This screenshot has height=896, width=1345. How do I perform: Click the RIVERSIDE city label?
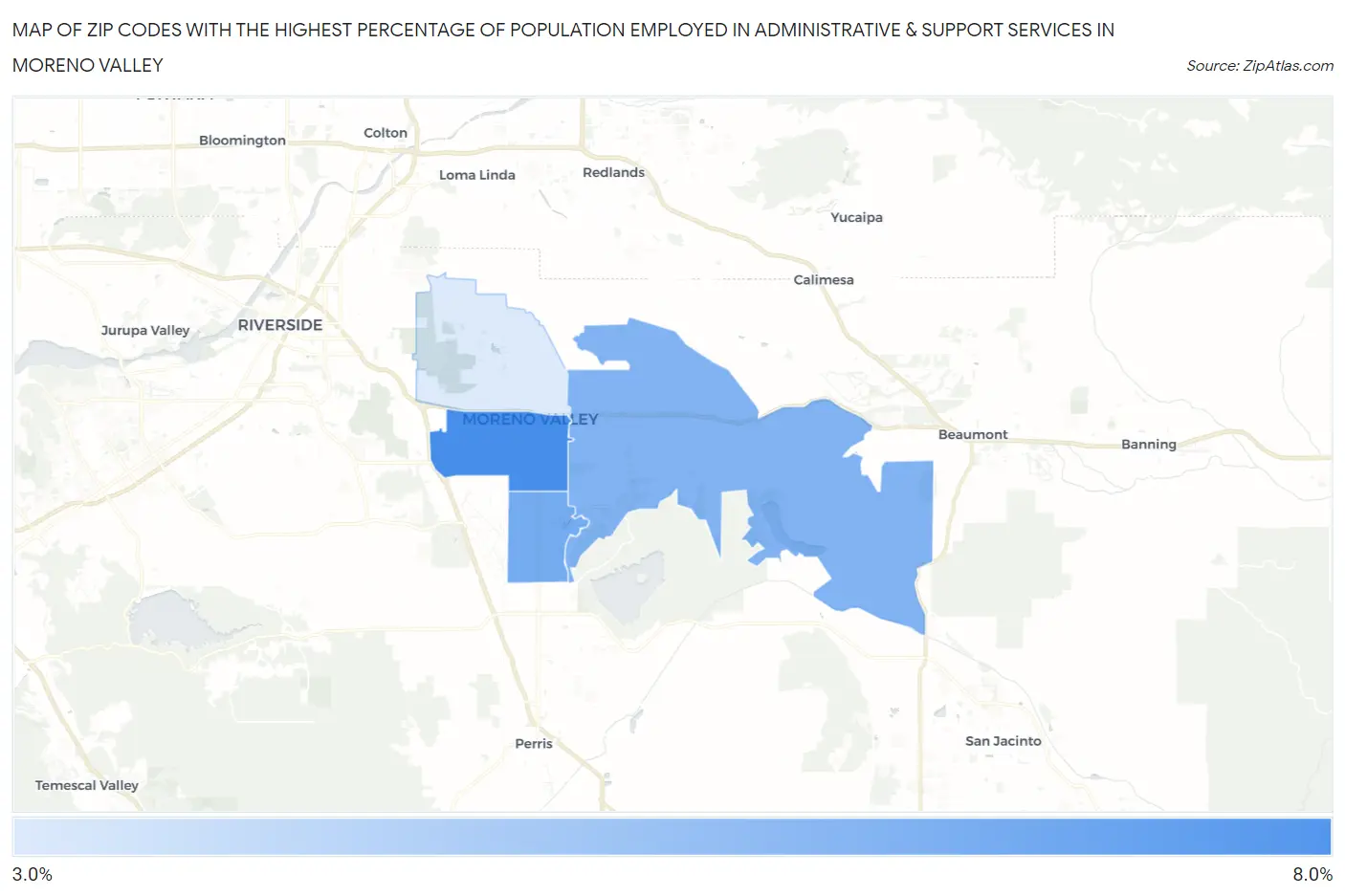pyautogui.click(x=280, y=325)
